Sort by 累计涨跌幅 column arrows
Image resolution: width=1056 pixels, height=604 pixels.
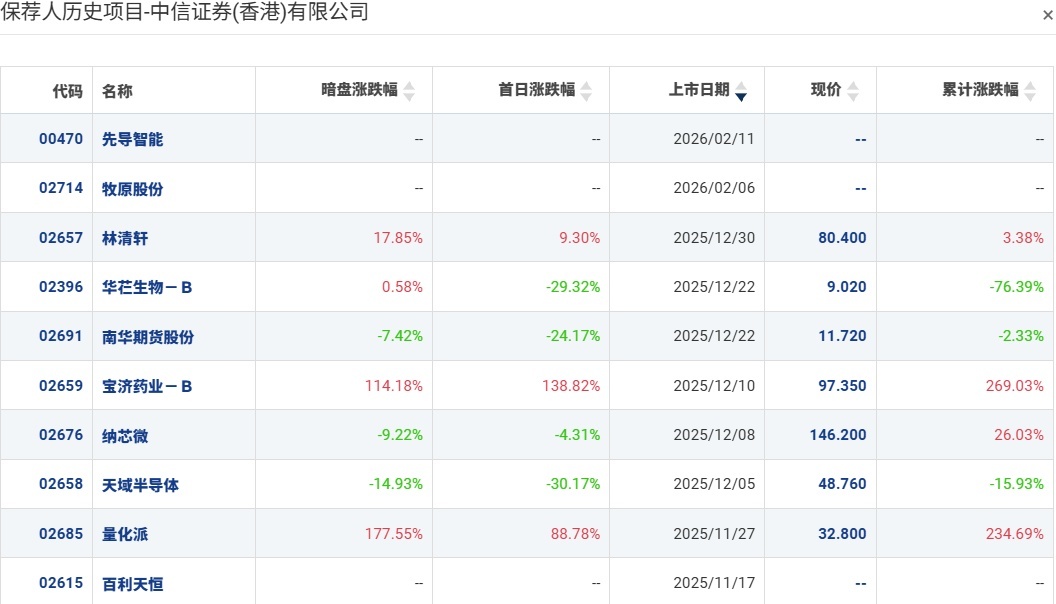pyautogui.click(x=1030, y=90)
